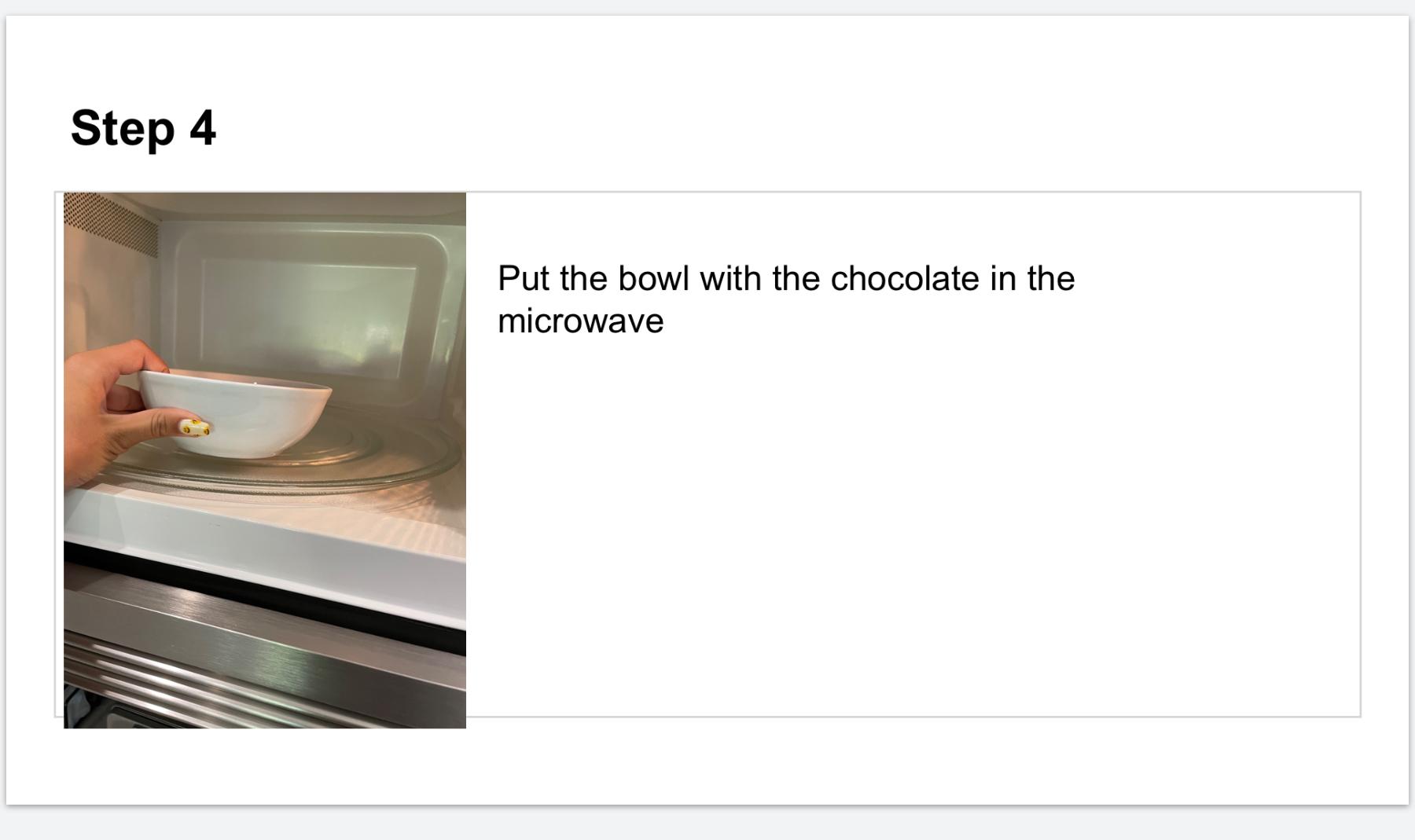
Task: Click the "Step 4" slide title
Action: coord(143,128)
